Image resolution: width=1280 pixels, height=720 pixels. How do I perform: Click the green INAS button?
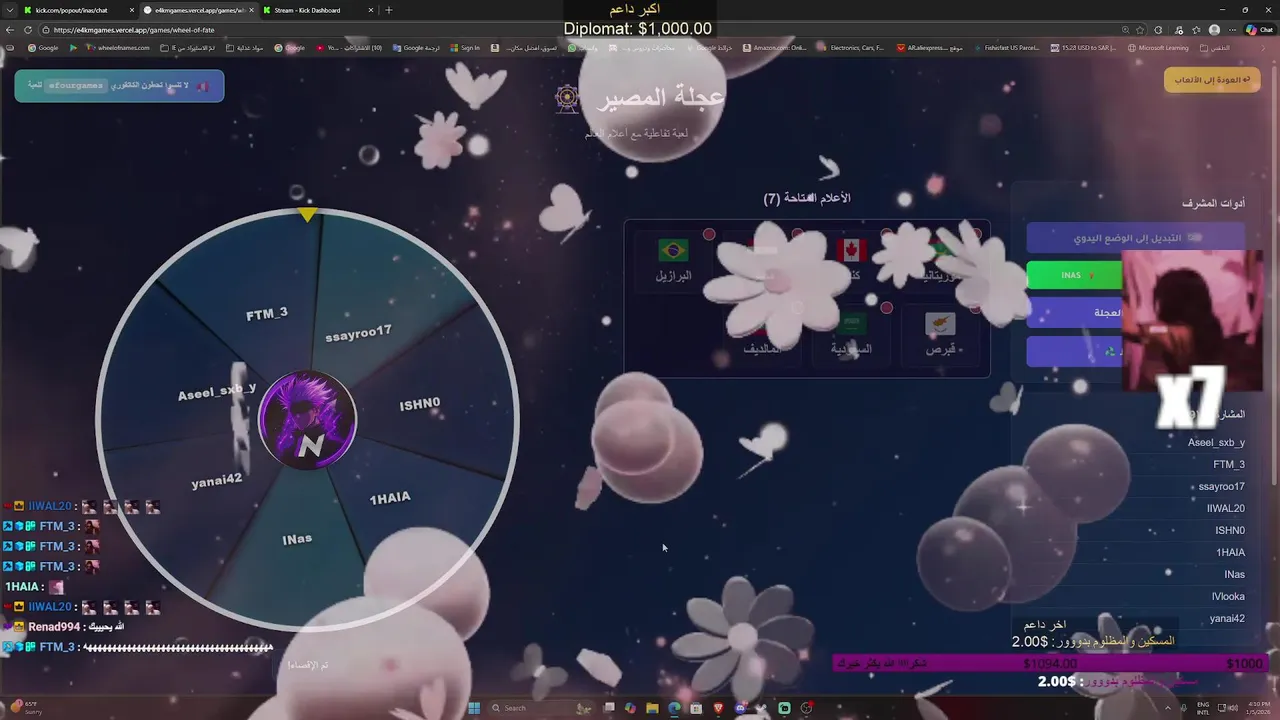1075,275
